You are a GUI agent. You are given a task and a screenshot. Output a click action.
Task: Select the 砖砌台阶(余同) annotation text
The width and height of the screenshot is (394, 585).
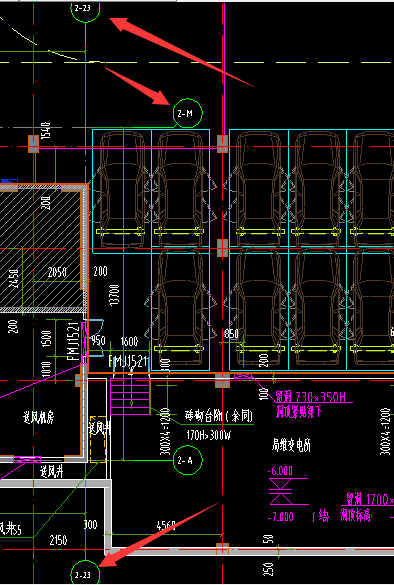click(x=219, y=416)
